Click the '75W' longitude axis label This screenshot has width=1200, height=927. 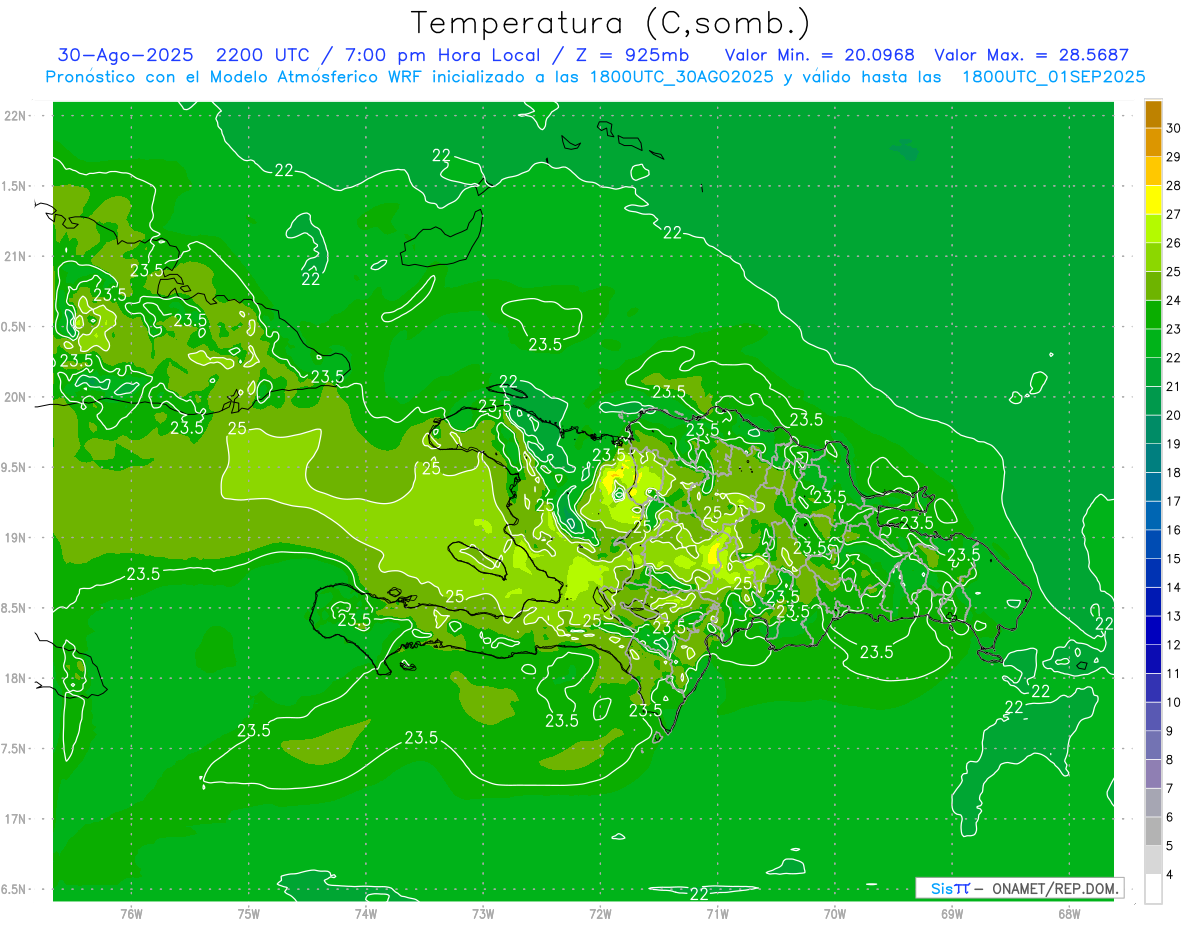point(249,913)
